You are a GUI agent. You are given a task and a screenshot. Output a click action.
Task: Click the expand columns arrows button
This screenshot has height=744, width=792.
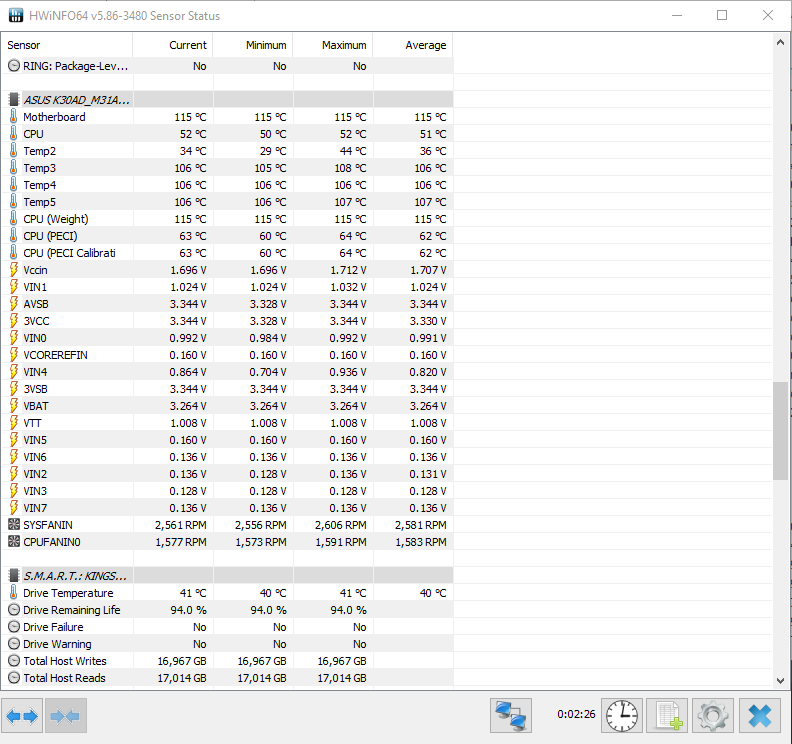(x=22, y=715)
